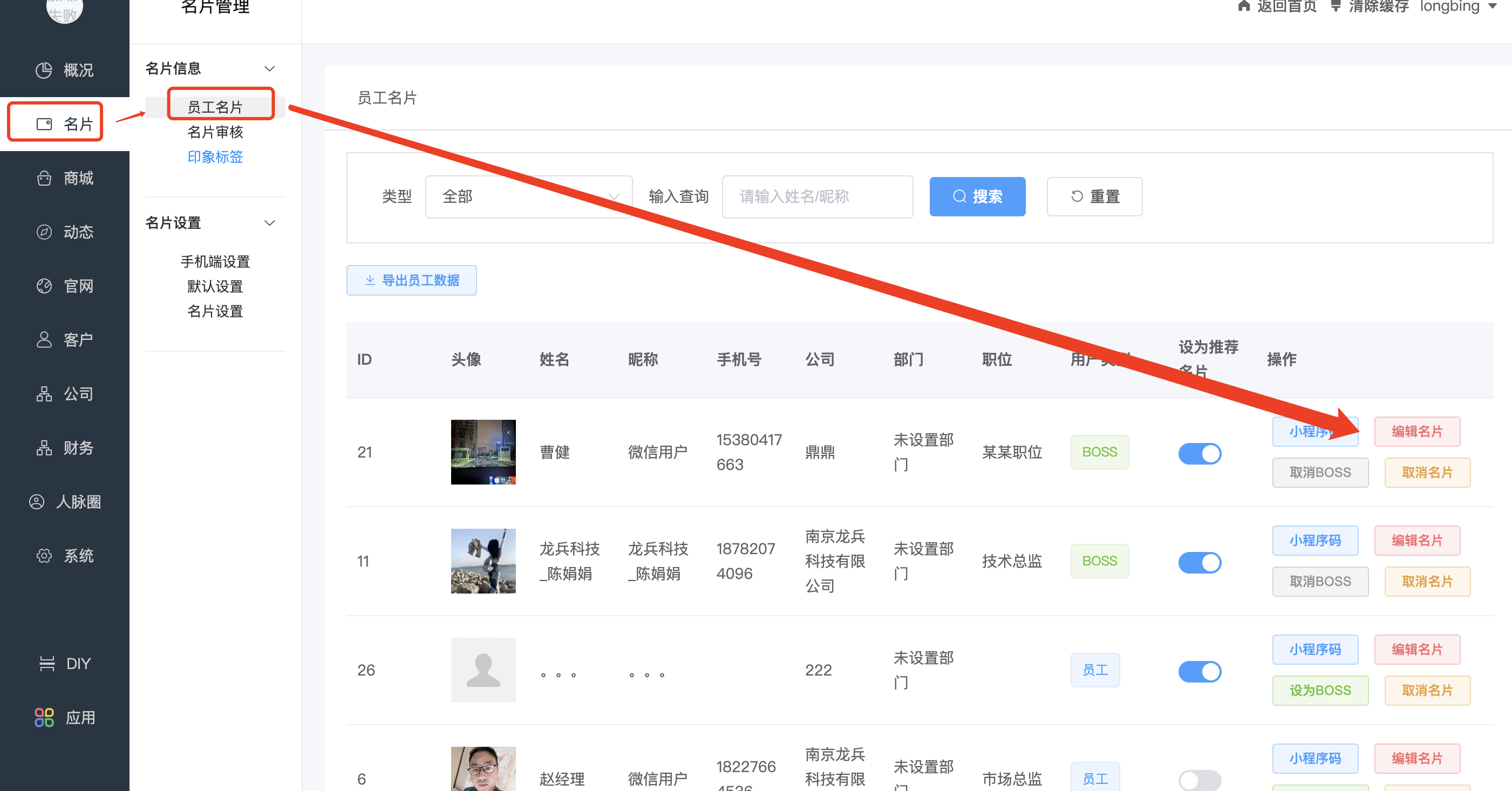Click 取消名片 for 龙兵科技_陈娟娟

(x=1427, y=582)
